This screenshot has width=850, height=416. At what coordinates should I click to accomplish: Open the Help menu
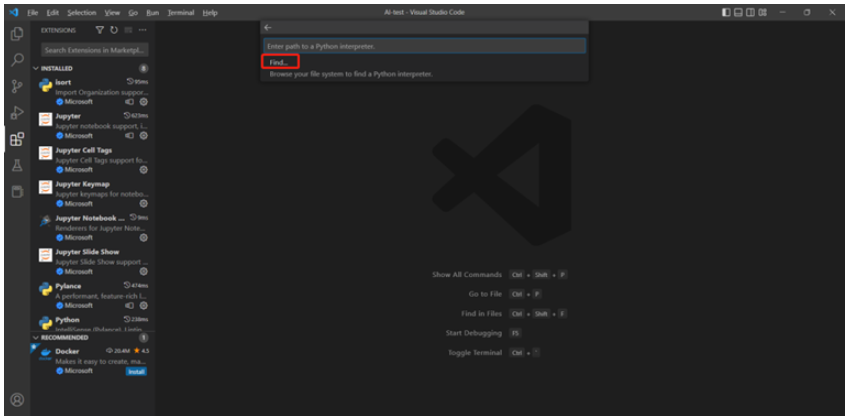coord(210,12)
